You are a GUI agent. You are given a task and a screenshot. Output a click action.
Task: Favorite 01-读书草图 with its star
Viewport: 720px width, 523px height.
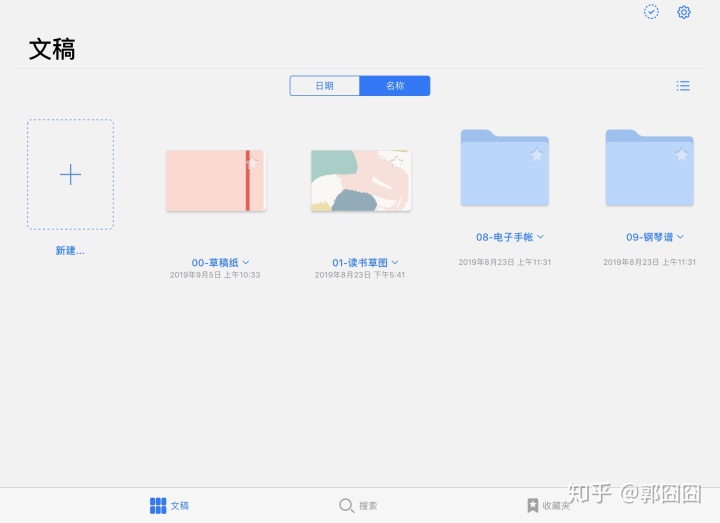[396, 162]
